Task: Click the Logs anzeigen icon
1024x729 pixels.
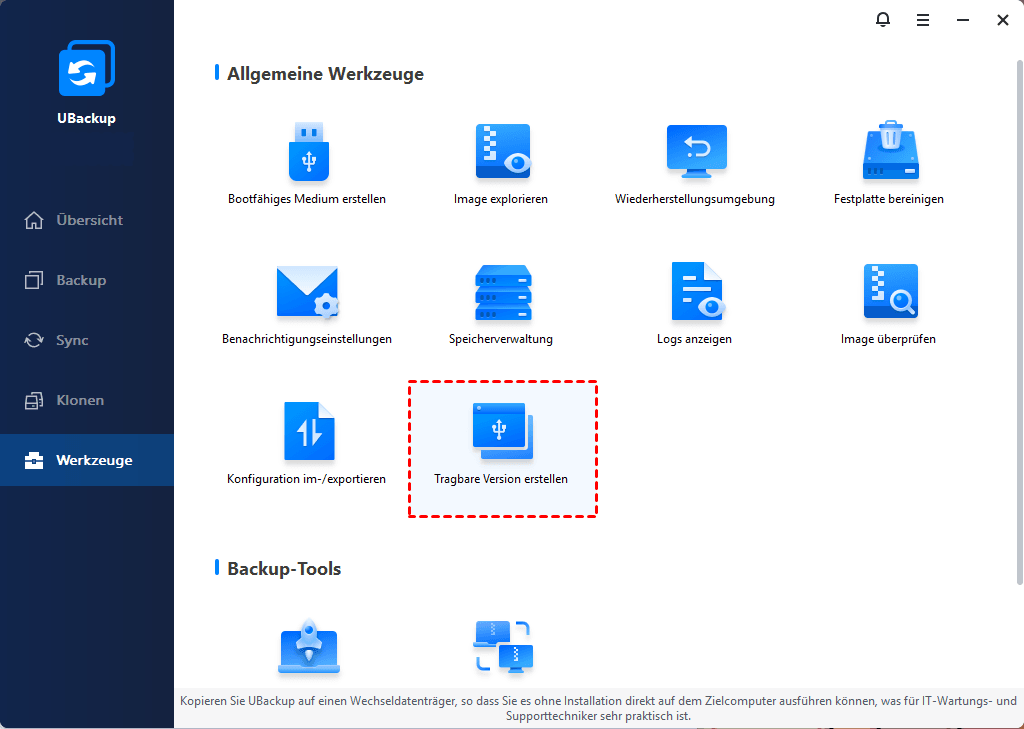Action: (x=696, y=292)
